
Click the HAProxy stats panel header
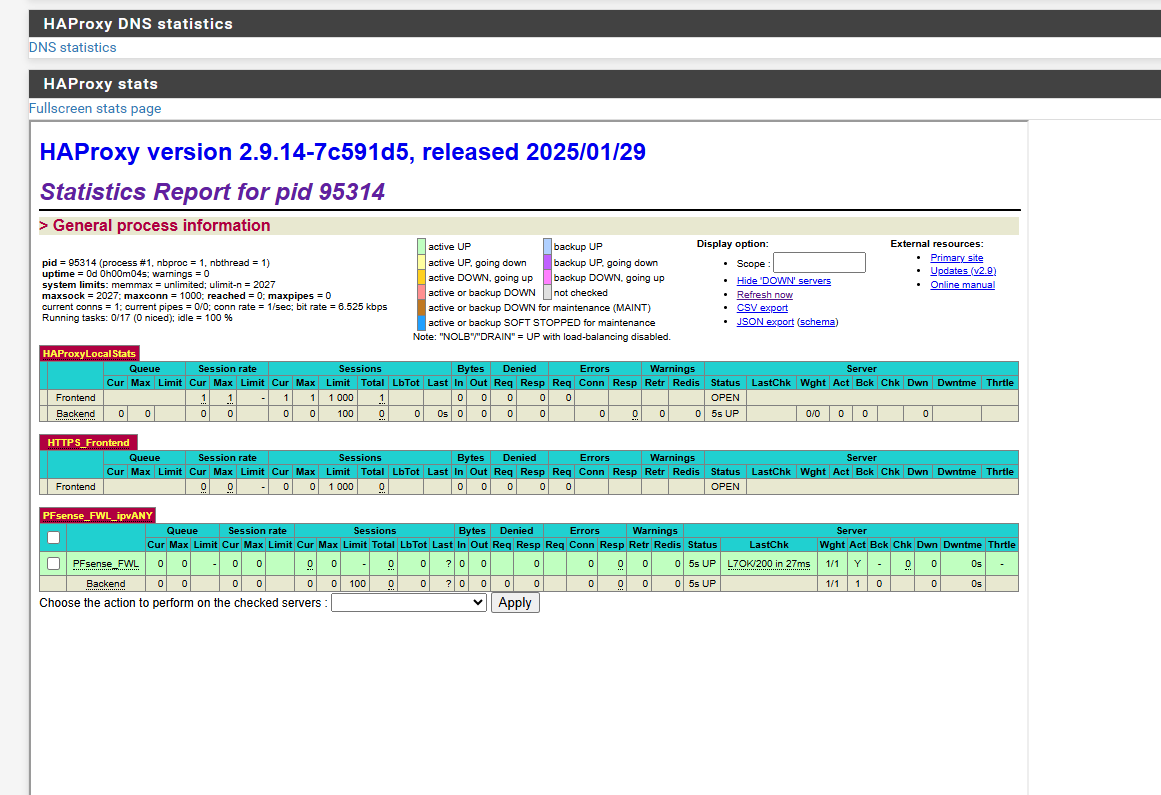(x=595, y=84)
